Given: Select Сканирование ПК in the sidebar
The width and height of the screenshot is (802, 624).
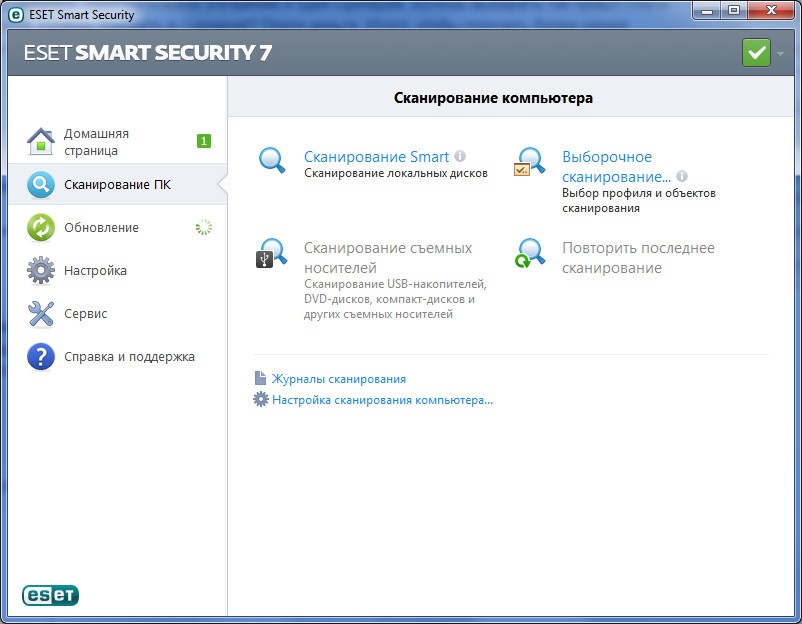Looking at the screenshot, I should click(117, 185).
